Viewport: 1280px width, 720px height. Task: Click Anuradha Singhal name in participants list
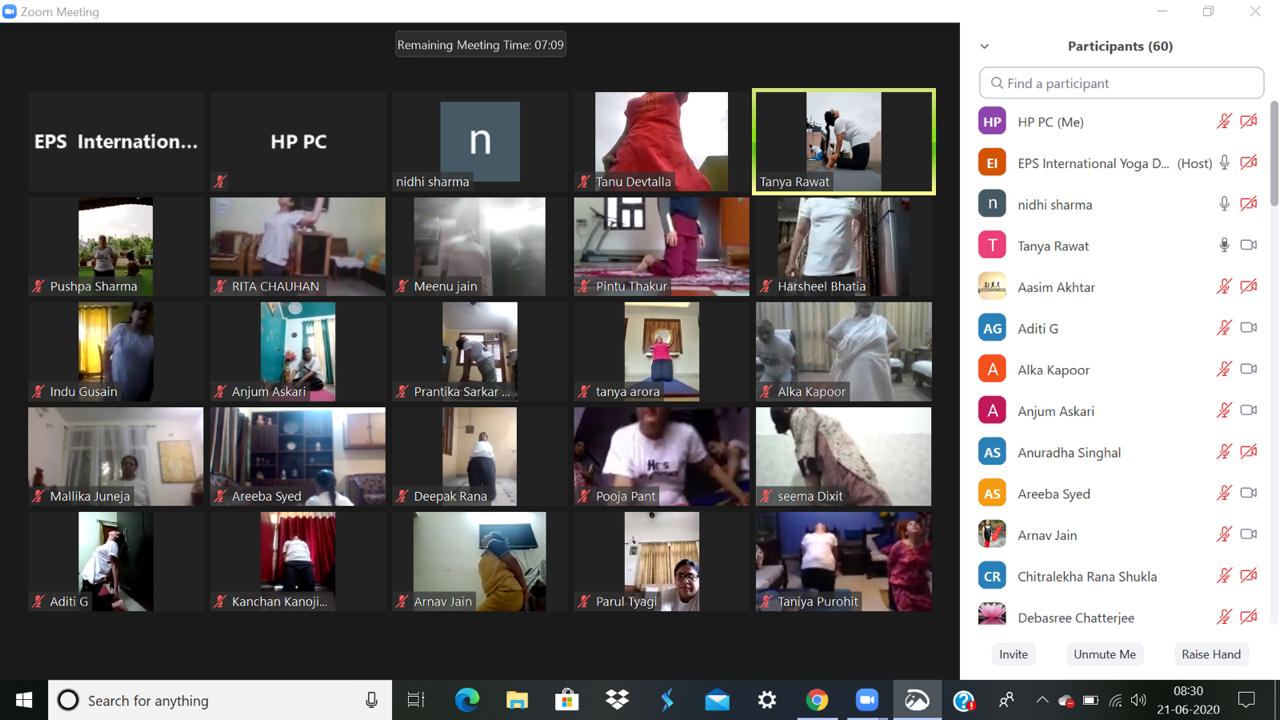[1069, 452]
